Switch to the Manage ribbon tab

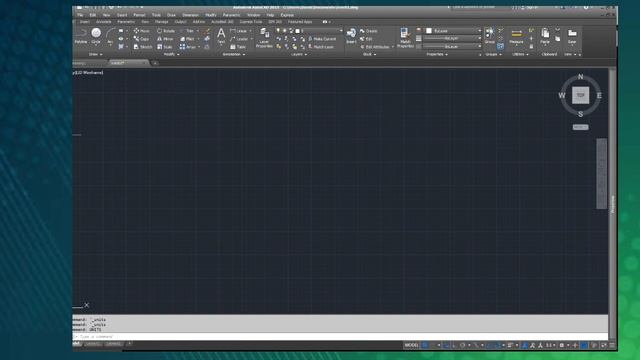[x=161, y=22]
